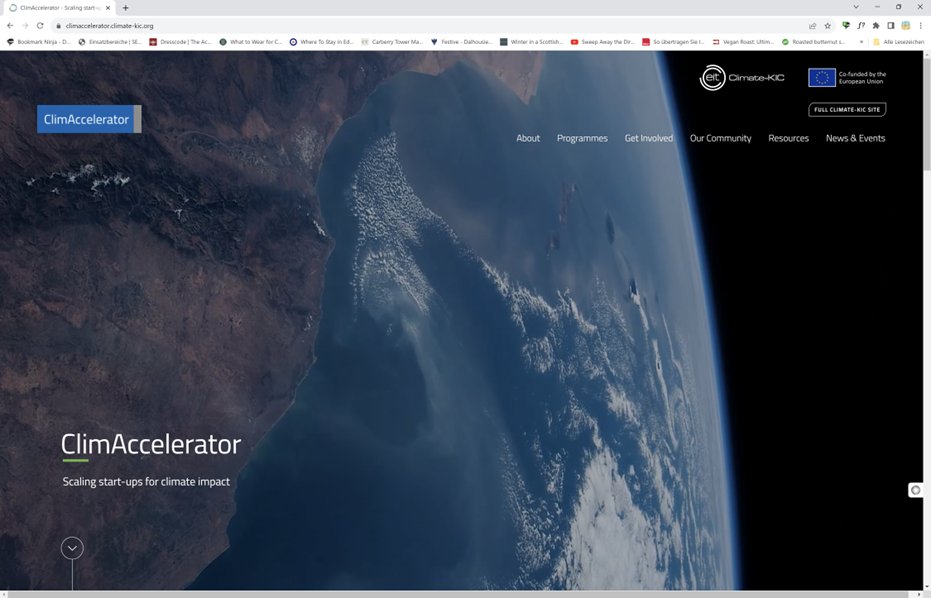Reload the page with the refresh icon
Image resolution: width=931 pixels, height=598 pixels.
pyautogui.click(x=40, y=26)
